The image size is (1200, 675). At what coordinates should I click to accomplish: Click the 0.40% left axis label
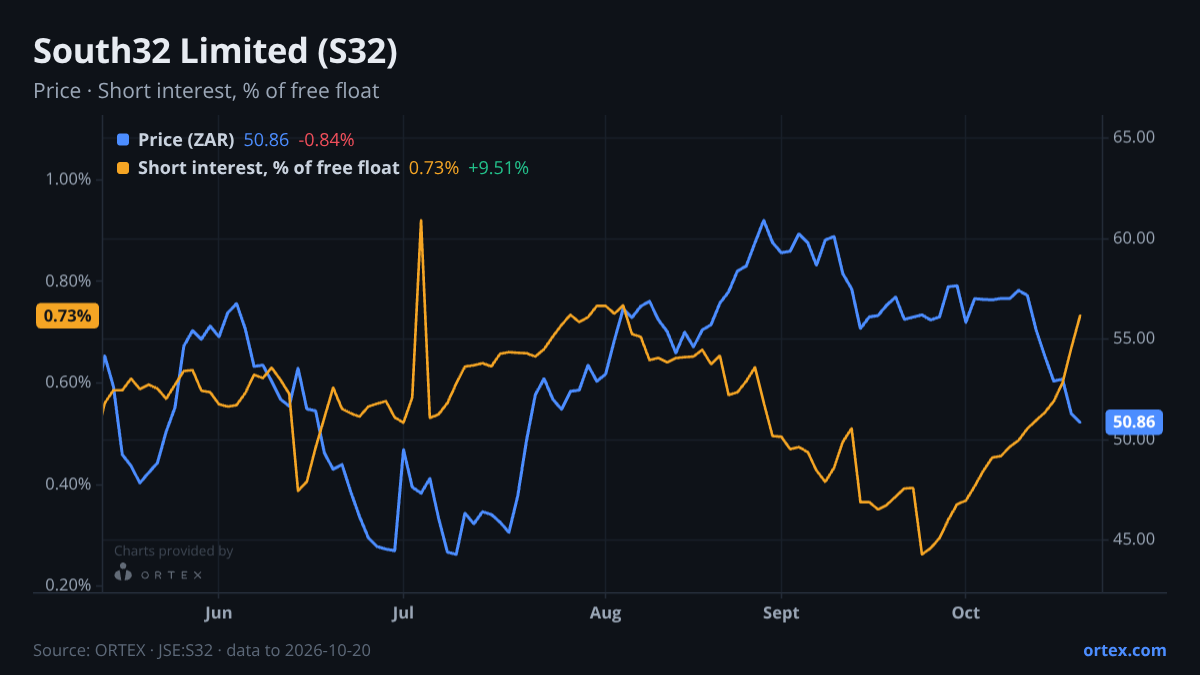point(69,484)
